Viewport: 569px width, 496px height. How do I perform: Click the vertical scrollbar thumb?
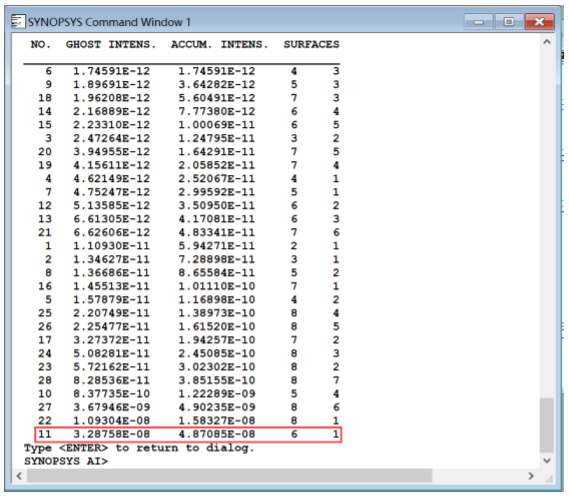tap(547, 425)
